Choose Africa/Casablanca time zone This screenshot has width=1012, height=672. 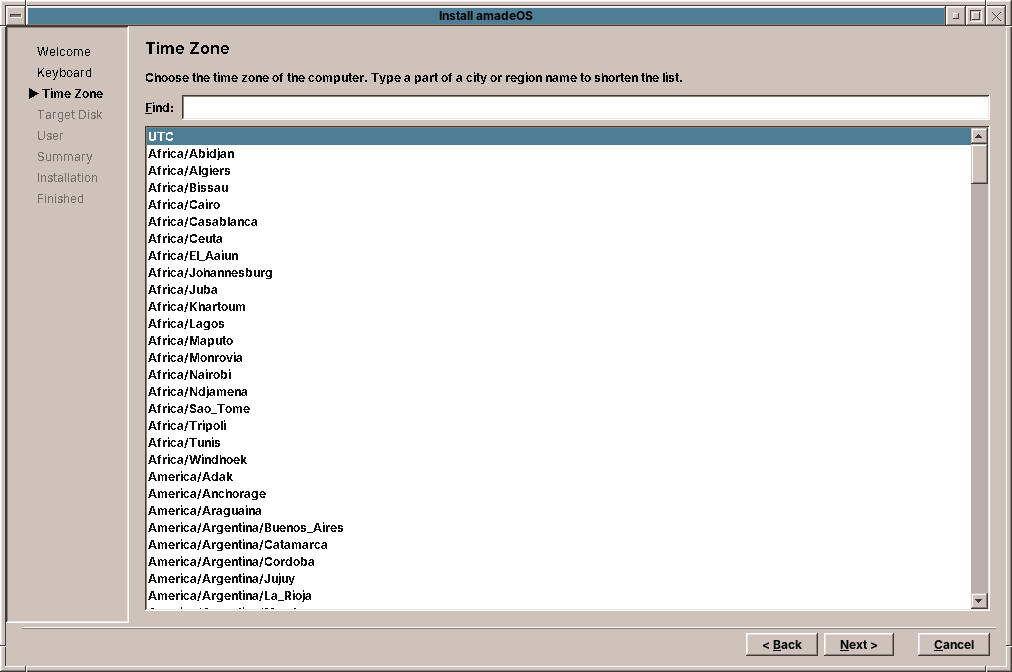pyautogui.click(x=558, y=221)
